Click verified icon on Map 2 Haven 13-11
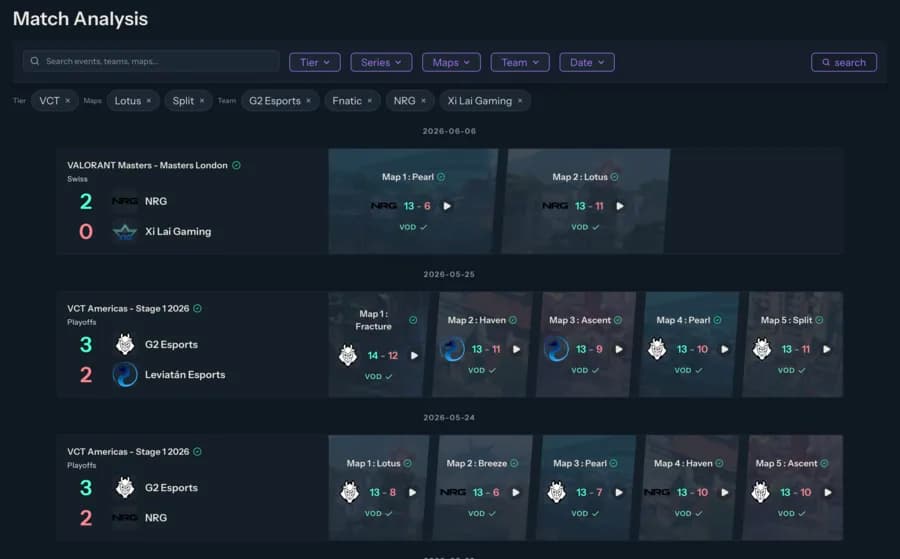The height and width of the screenshot is (559, 900). 513,320
